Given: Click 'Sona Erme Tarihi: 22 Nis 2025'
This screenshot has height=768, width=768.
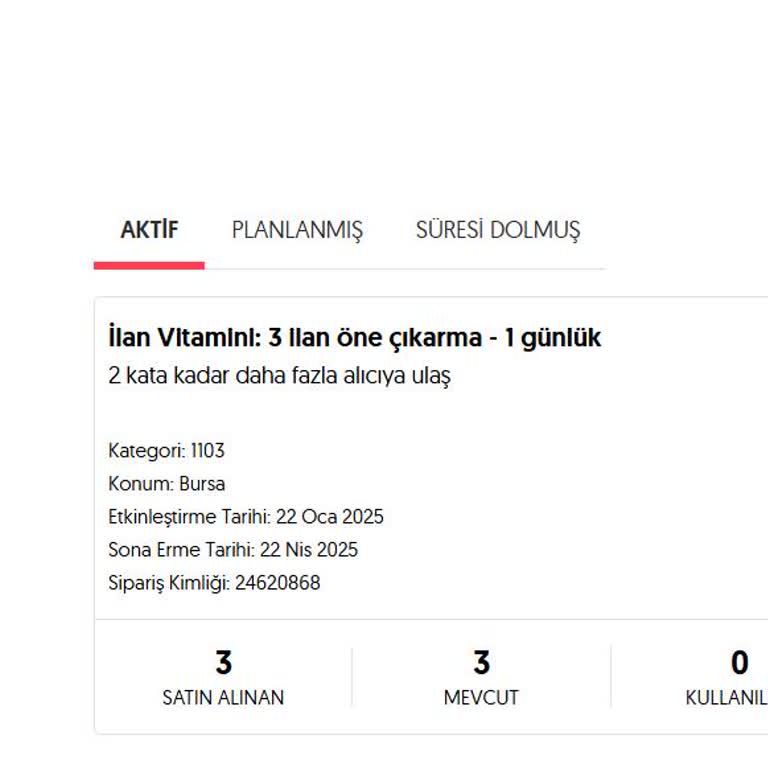Looking at the screenshot, I should (233, 550).
